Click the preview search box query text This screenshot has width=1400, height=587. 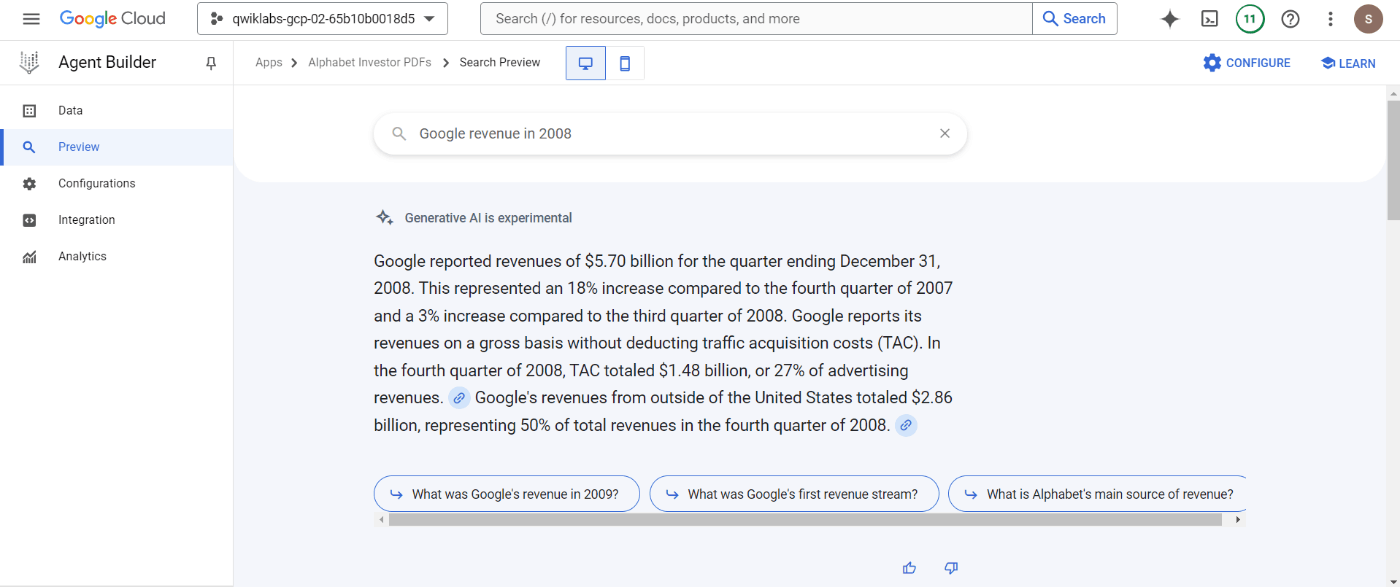[495, 134]
